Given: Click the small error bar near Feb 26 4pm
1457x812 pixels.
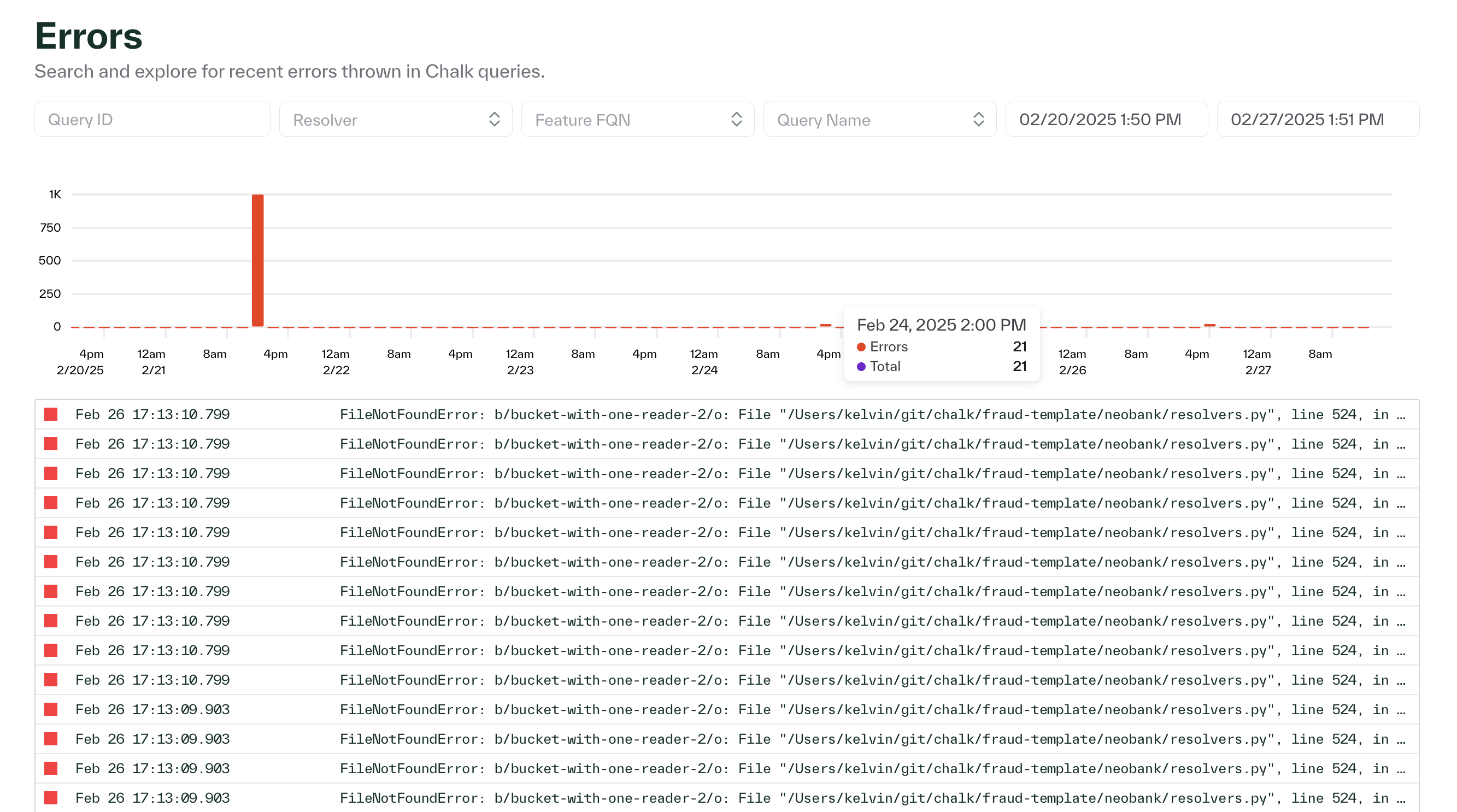Looking at the screenshot, I should (x=1209, y=325).
